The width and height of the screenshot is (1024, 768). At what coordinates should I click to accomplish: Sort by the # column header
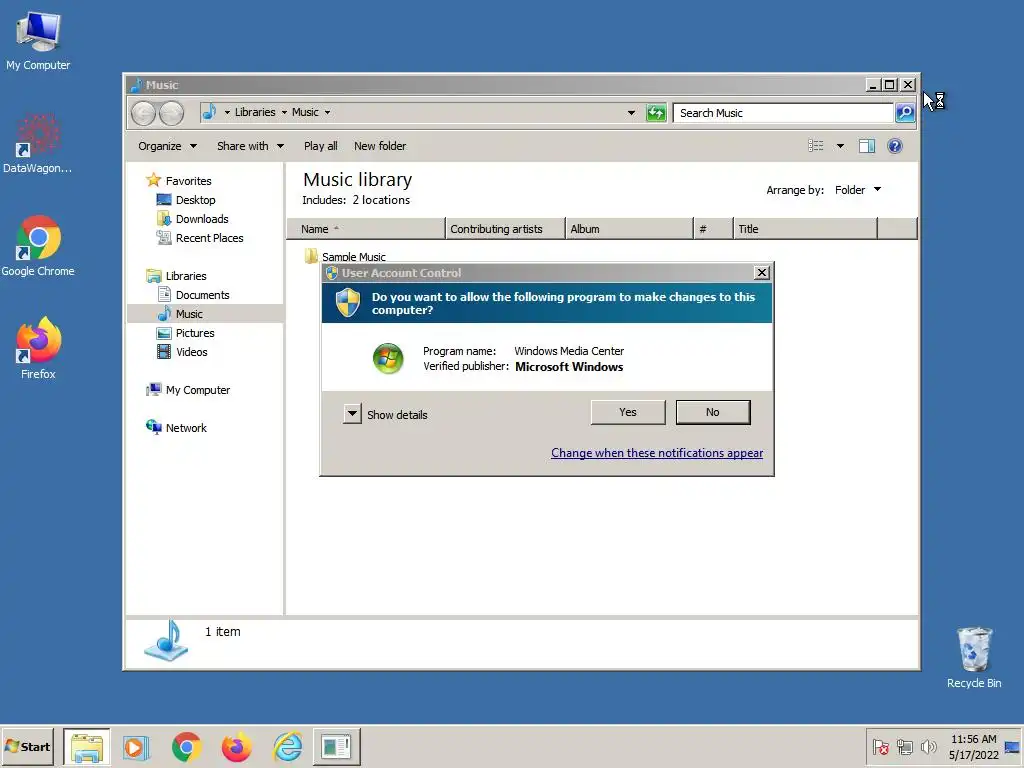pos(713,229)
